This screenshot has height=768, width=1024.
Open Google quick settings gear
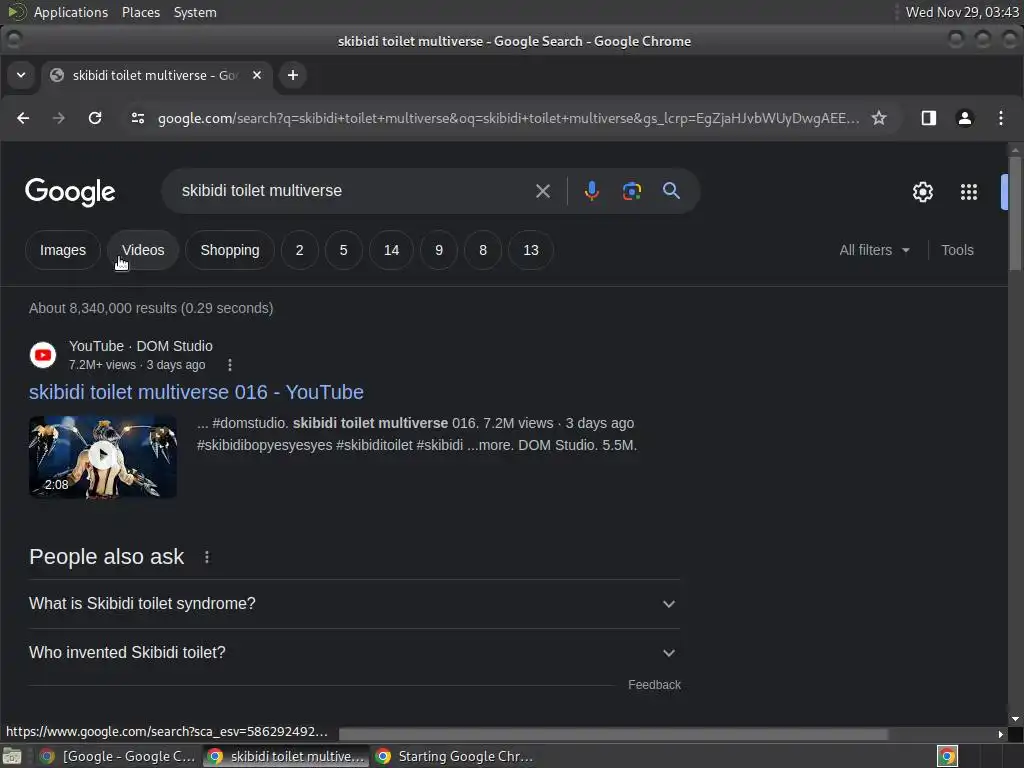tap(923, 192)
